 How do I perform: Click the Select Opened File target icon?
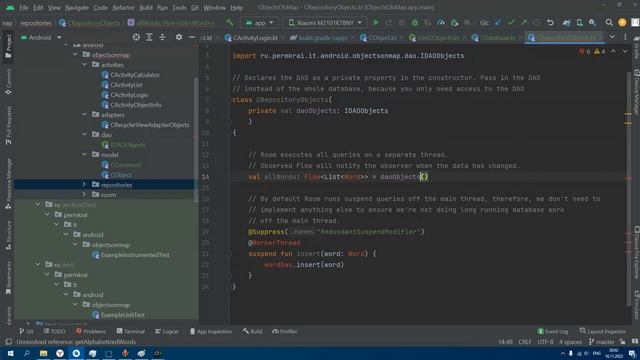(136, 38)
